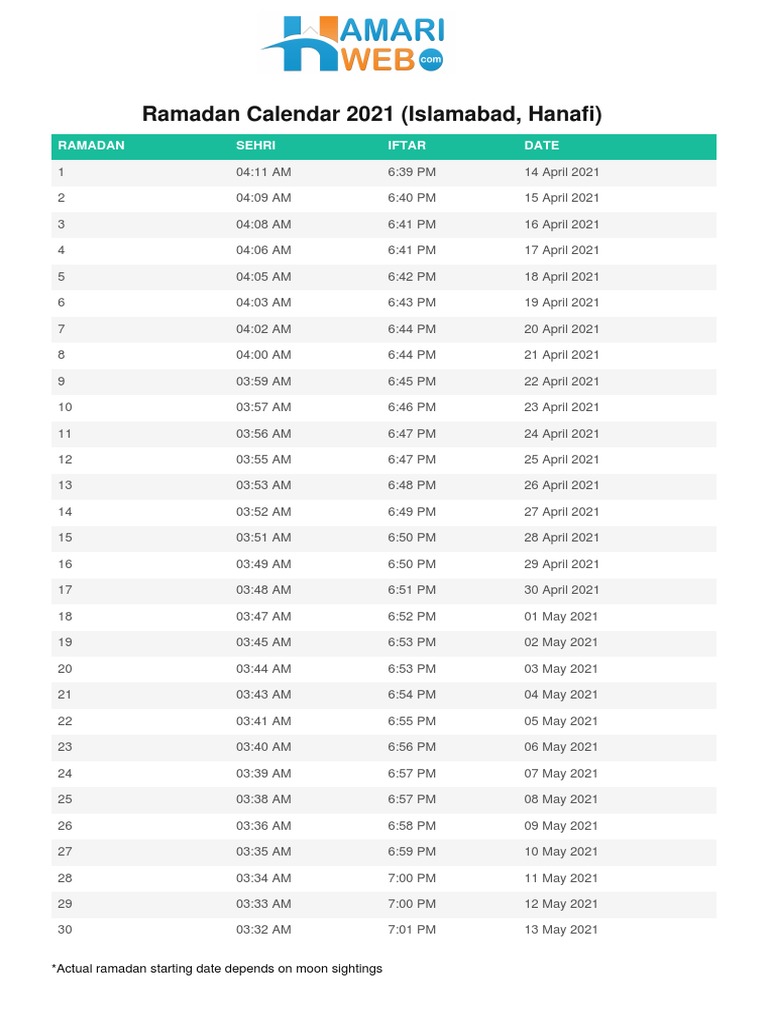Click the 03:44 AM sehri time
This screenshot has width=768, height=1024.
click(263, 669)
